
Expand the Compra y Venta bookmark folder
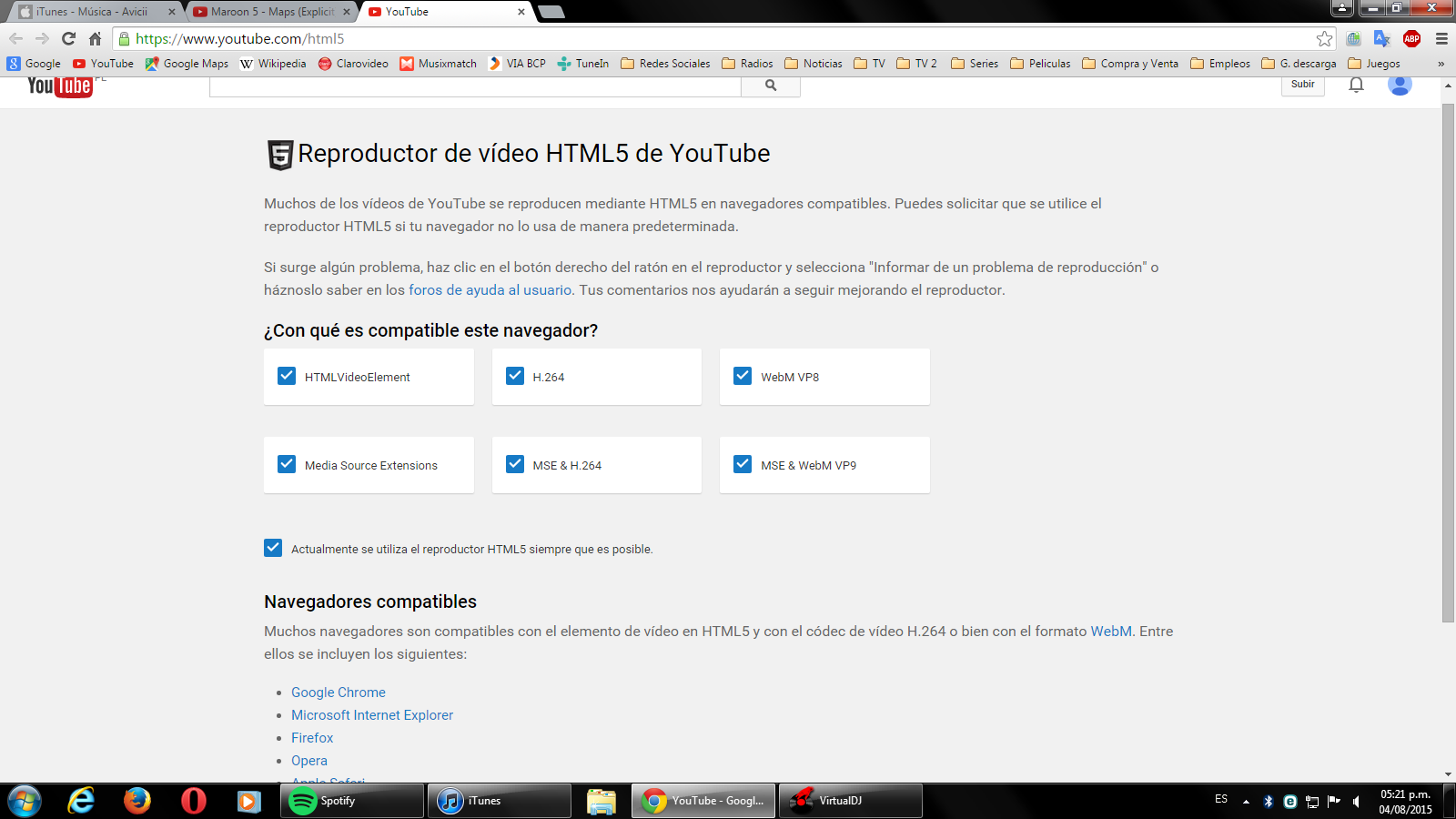pos(1130,64)
